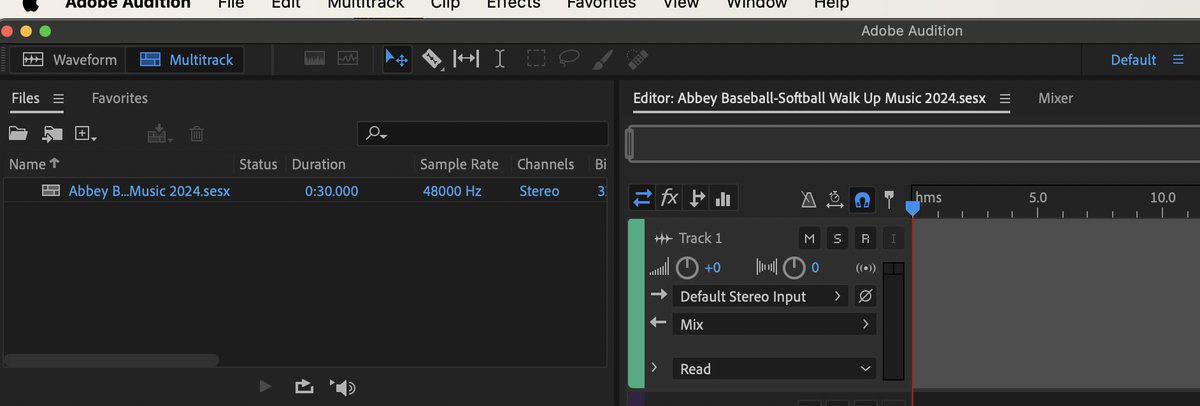Show Spectral Frequency Display

tap(315, 59)
